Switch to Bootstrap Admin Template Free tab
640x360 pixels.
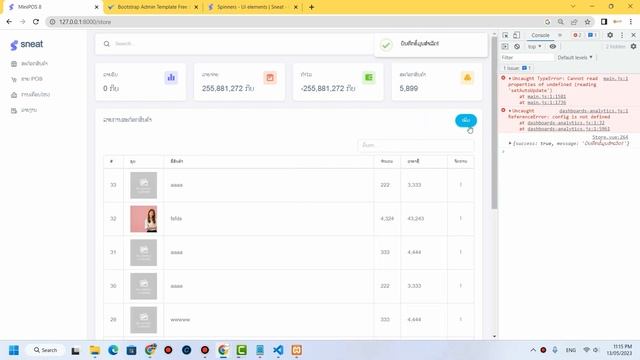coord(152,7)
